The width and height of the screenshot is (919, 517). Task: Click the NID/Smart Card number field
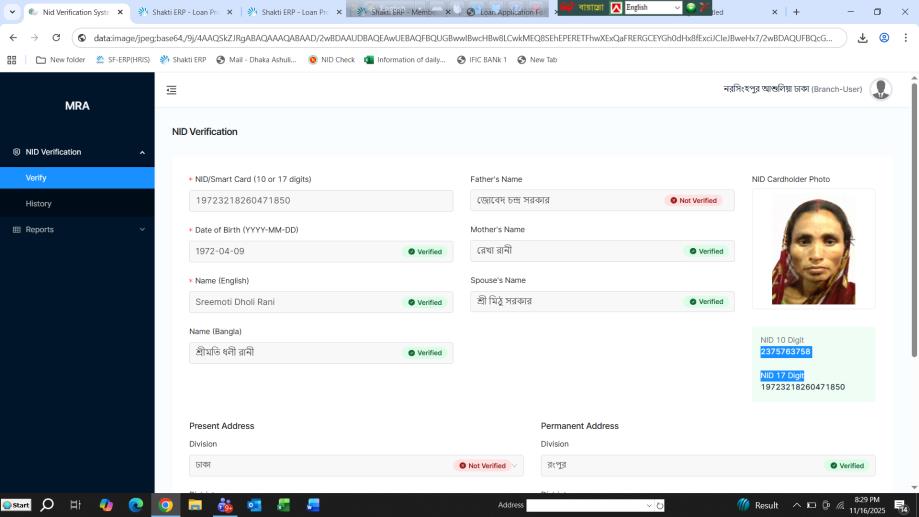(x=320, y=200)
